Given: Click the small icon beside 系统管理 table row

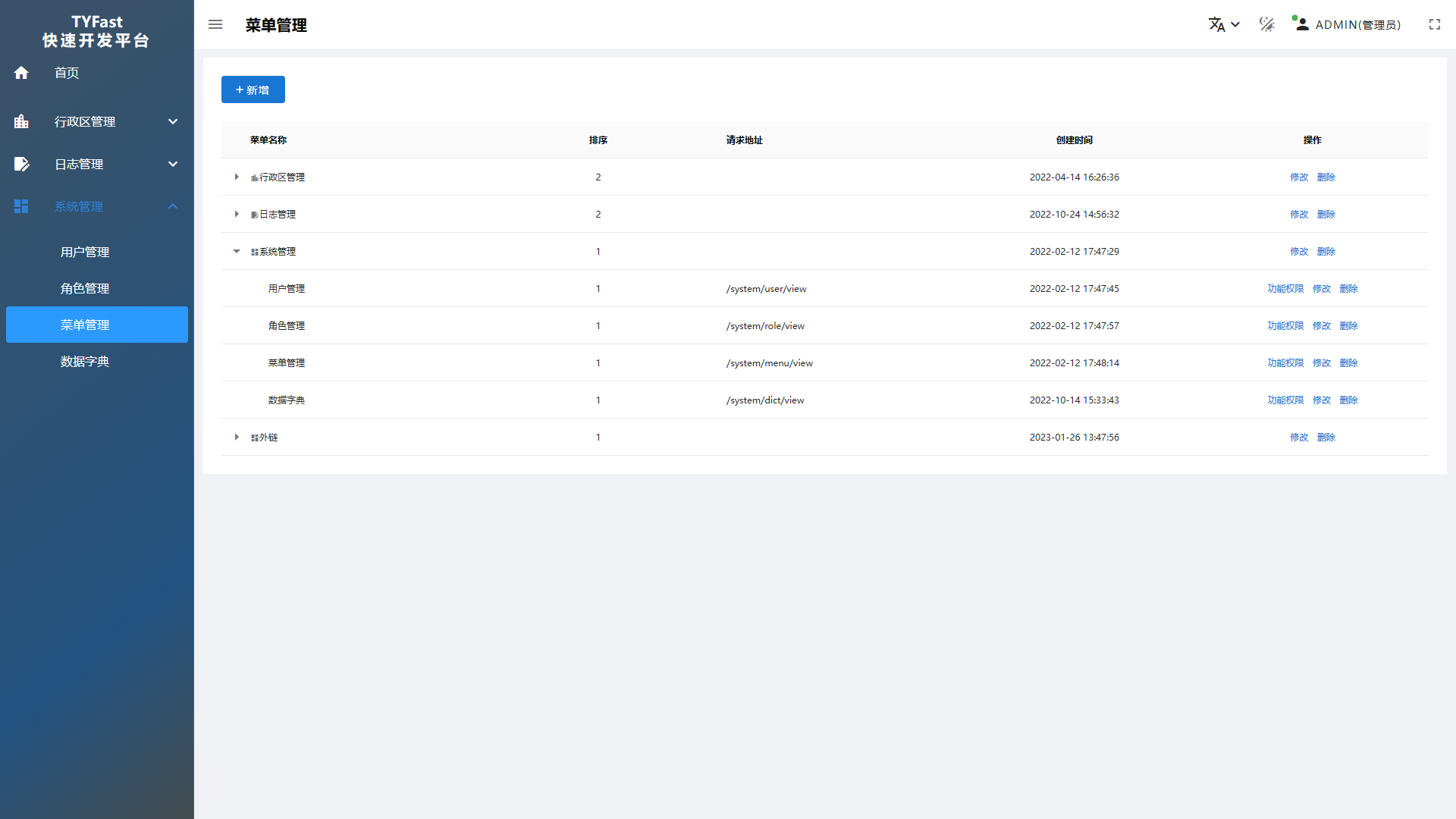Looking at the screenshot, I should (255, 252).
